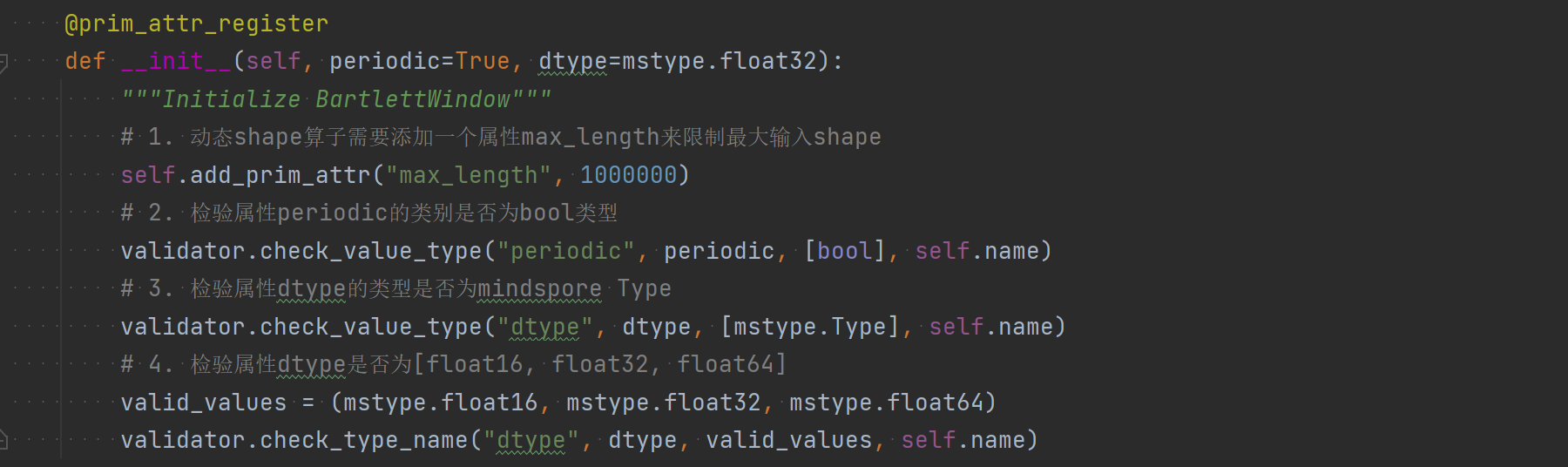Click the Initialize BartlettWindow docstring
Viewport: 1568px width, 467px height.
point(335,99)
